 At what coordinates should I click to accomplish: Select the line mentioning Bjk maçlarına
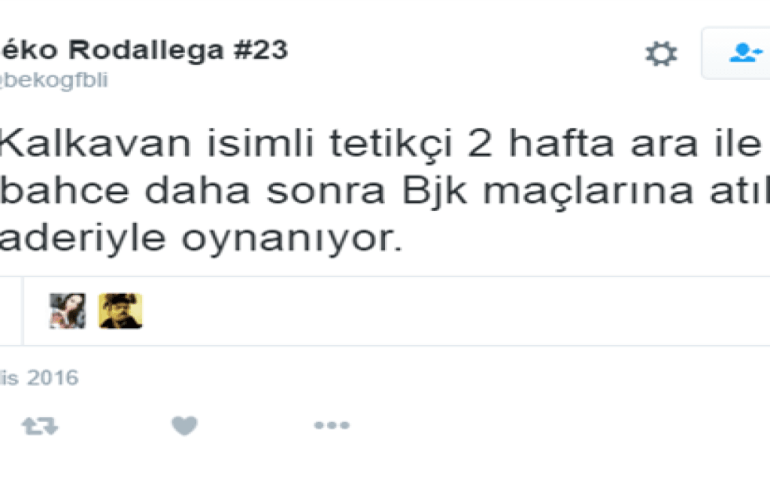coord(385,192)
